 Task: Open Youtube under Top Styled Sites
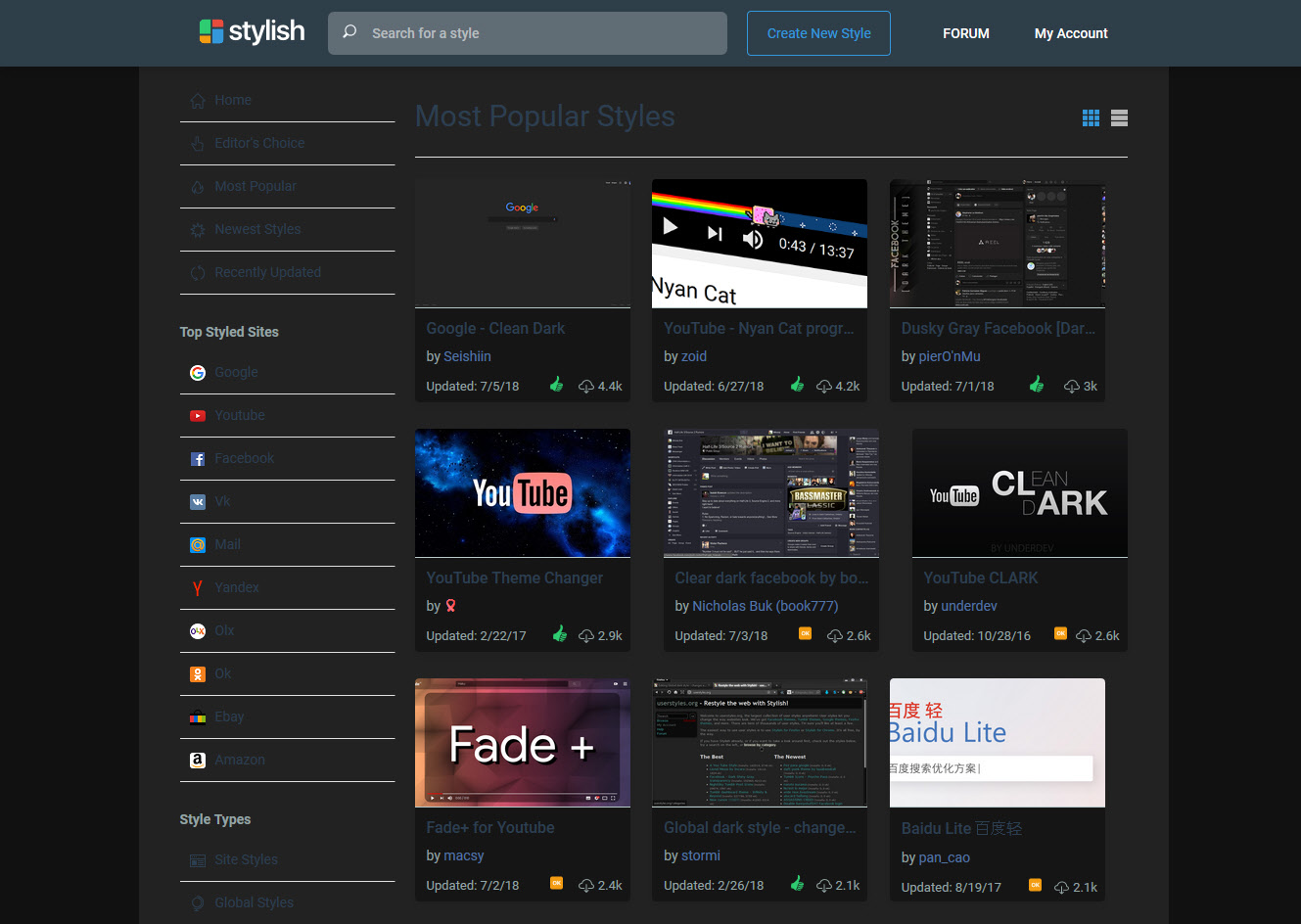[240, 415]
